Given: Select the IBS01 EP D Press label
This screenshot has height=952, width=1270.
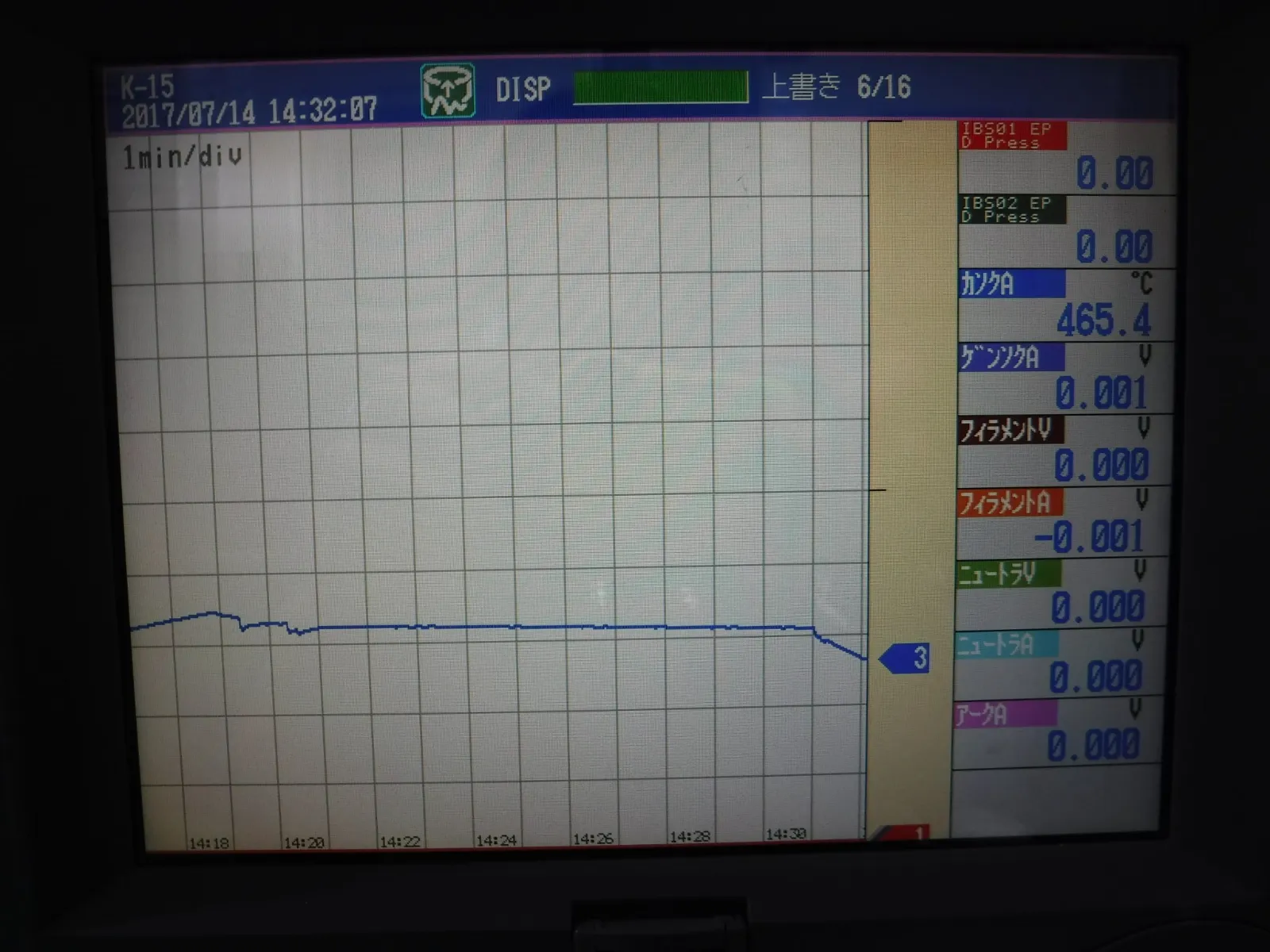Looking at the screenshot, I should click(x=1012, y=136).
